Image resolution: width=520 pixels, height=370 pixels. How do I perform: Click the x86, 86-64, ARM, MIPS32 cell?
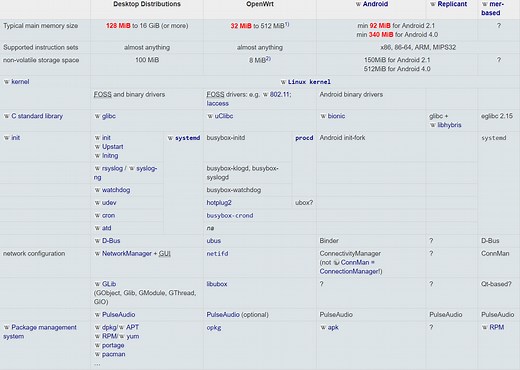coord(418,47)
